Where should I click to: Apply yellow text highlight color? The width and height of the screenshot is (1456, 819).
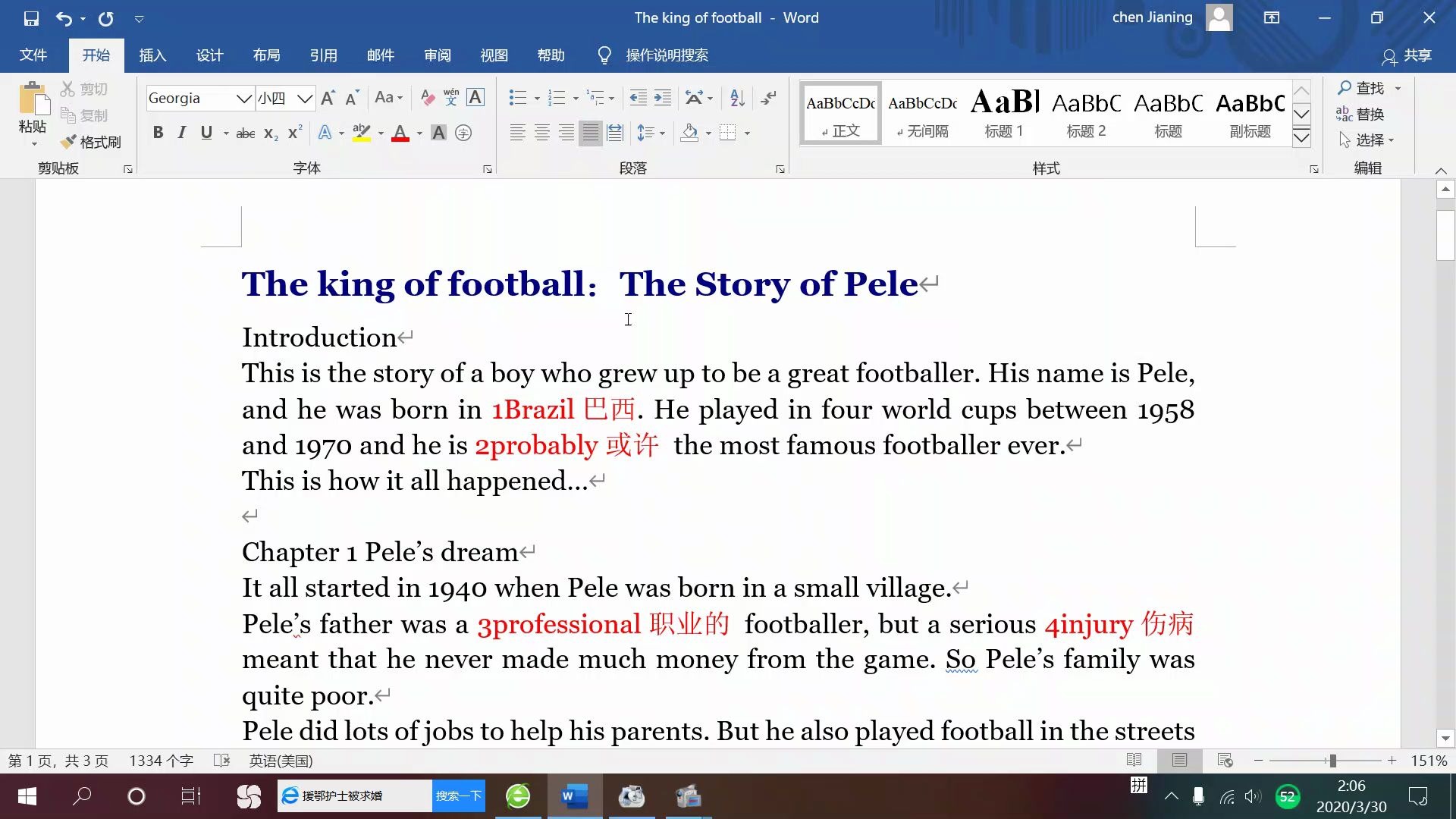click(x=362, y=133)
